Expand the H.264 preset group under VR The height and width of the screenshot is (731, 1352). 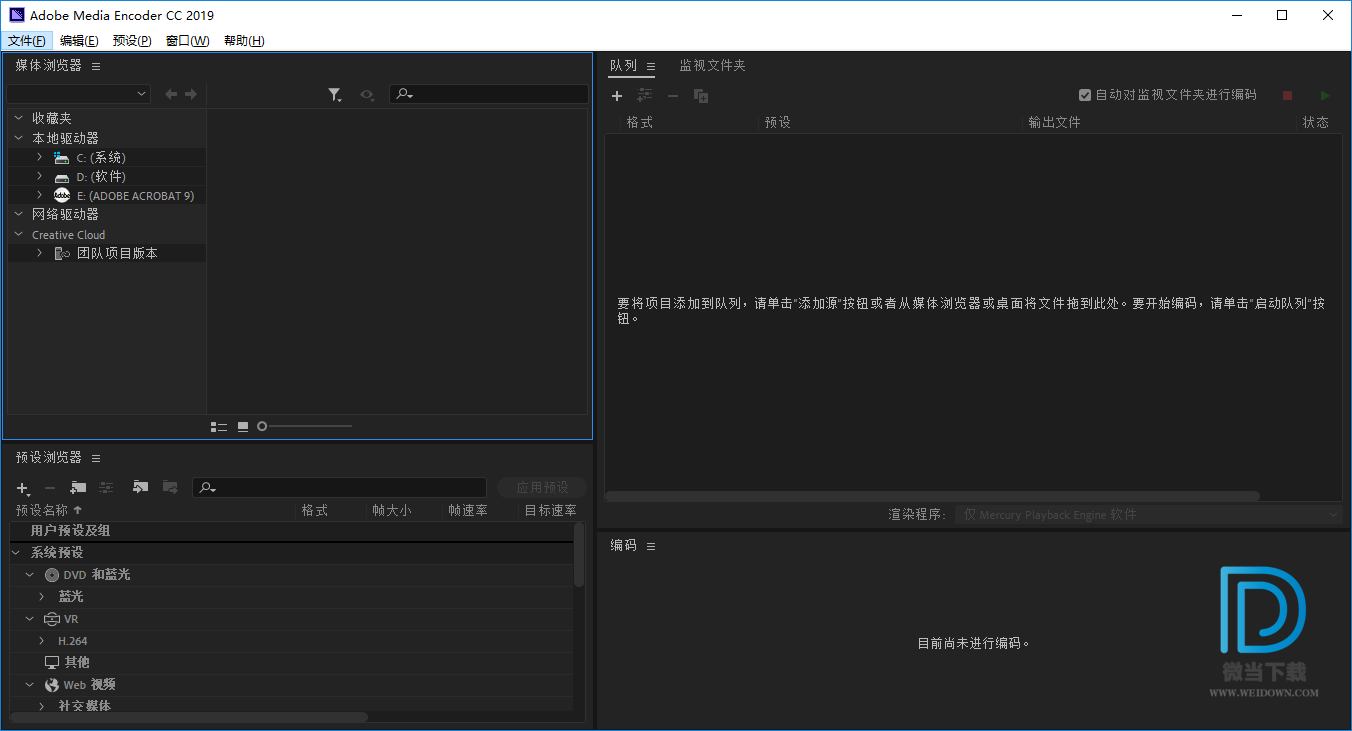42,640
